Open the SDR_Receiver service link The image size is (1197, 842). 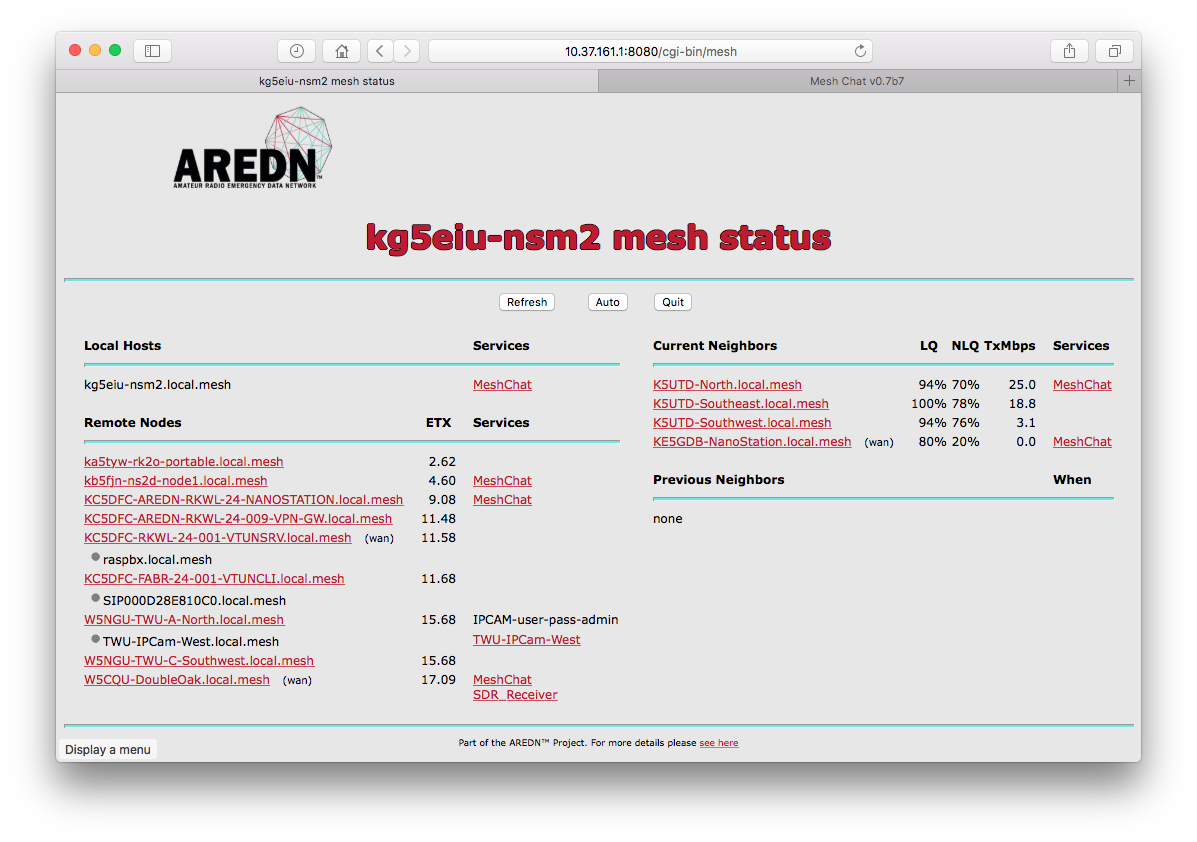(x=515, y=694)
